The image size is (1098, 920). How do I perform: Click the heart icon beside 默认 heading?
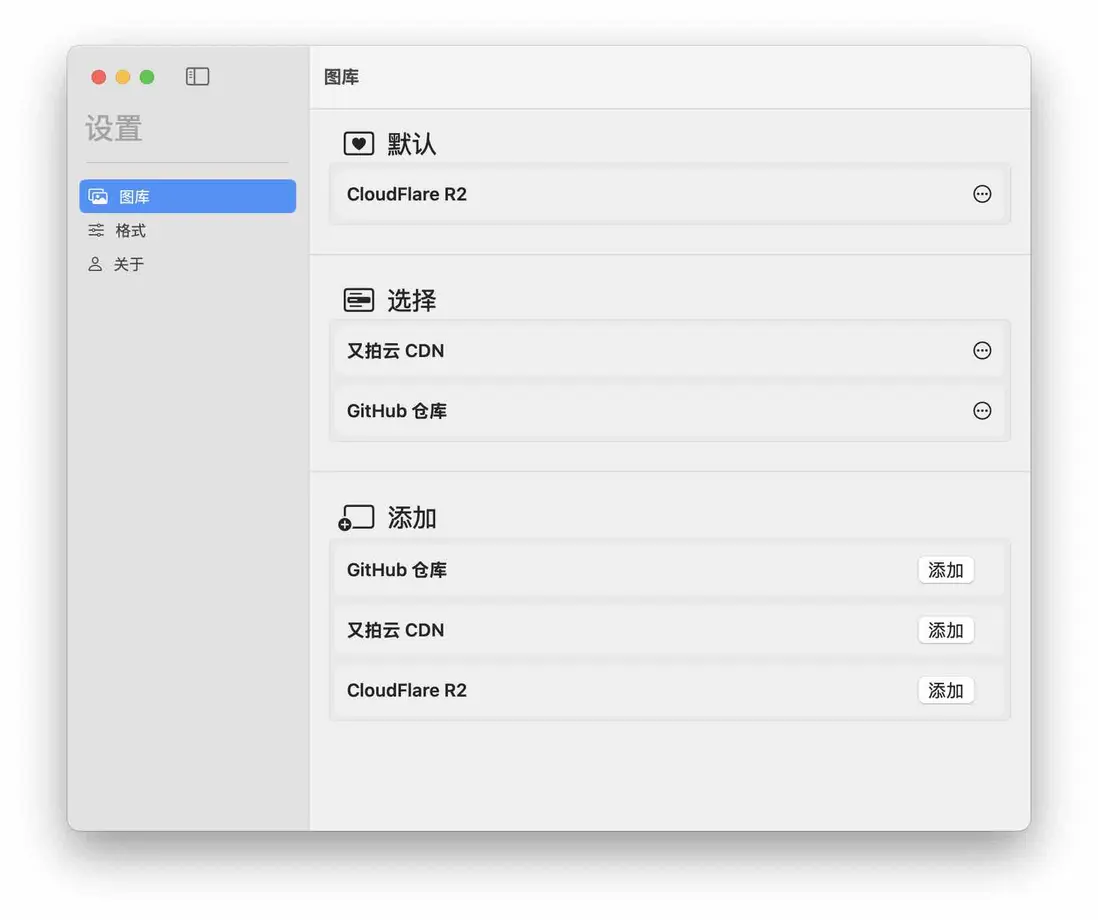[359, 143]
